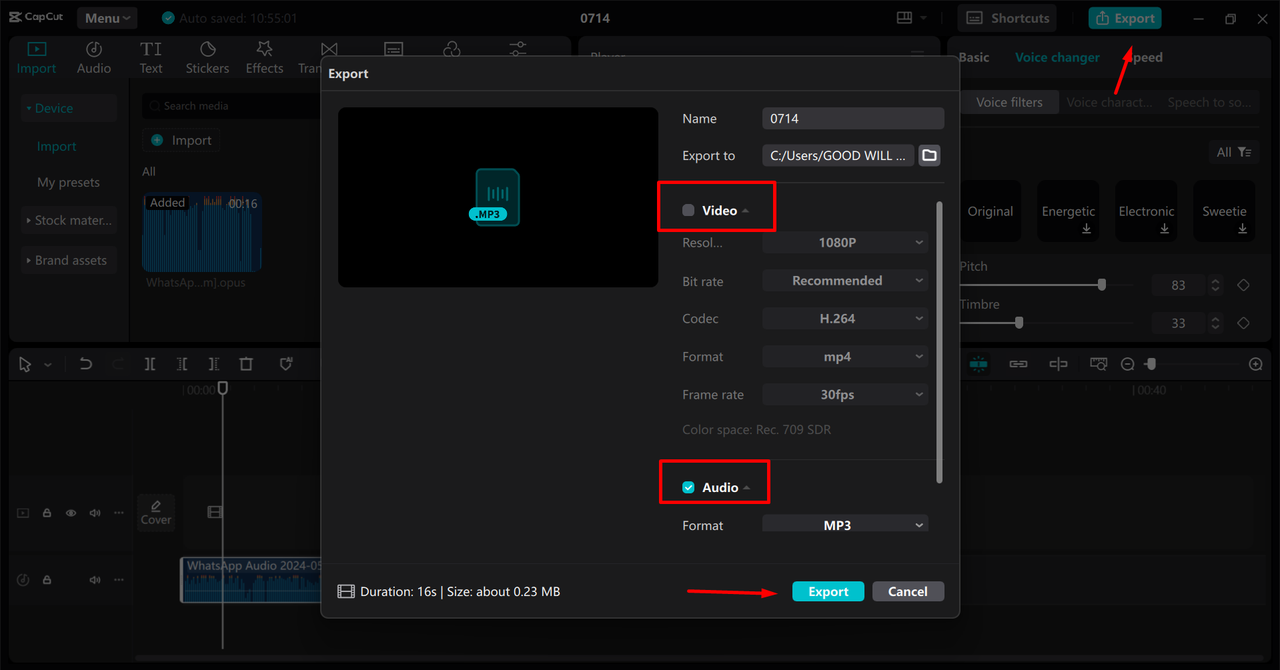Open the Bit rate Recommended dropdown
Image resolution: width=1280 pixels, height=670 pixels.
point(845,281)
